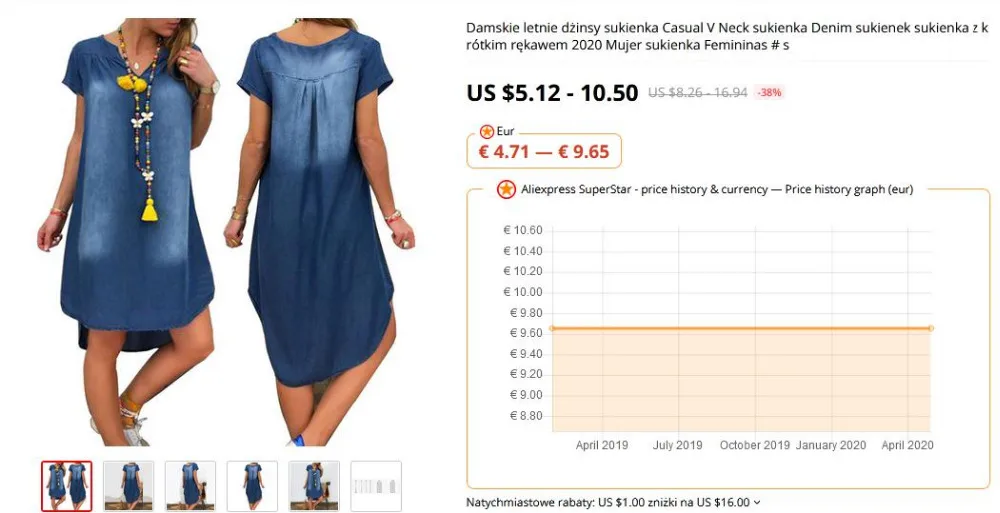Image resolution: width=1000 pixels, height=513 pixels.
Task: Select the third product thumbnail
Action: tap(190, 486)
